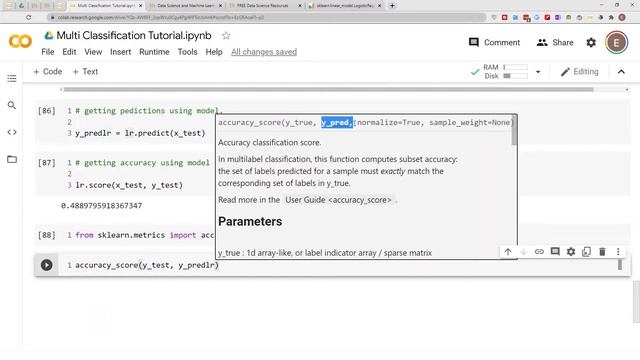The image size is (640, 360).
Task: Open the Runtime menu
Action: point(154,52)
